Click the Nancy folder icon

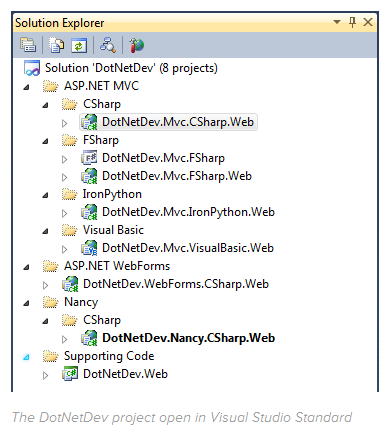51,302
